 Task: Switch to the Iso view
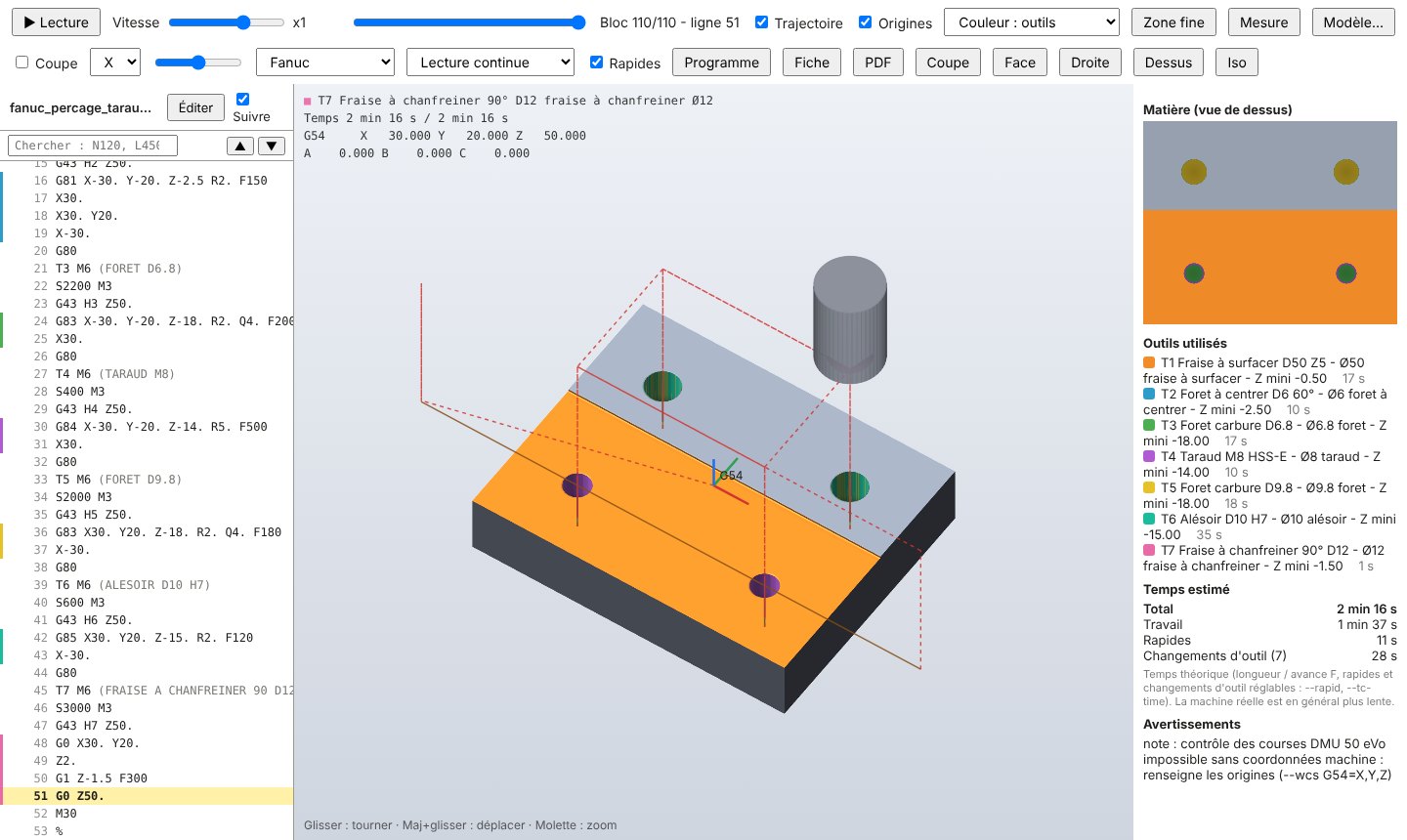click(x=1237, y=63)
